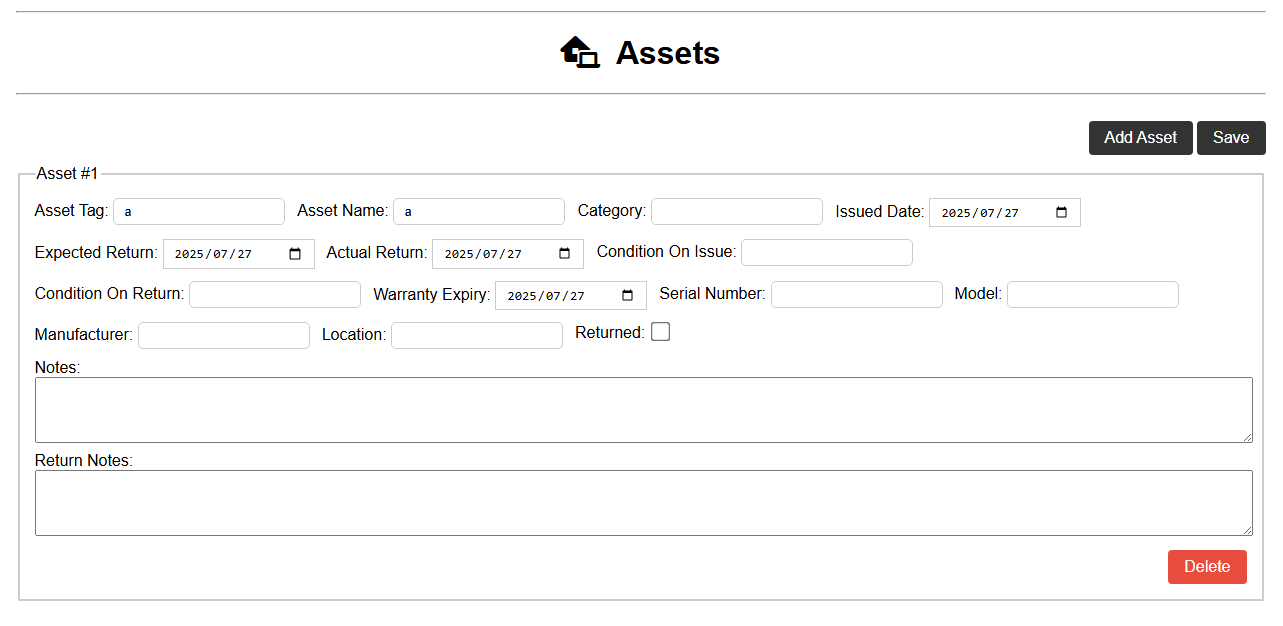Open the Actual Return date picker dropdown
Screen dimensions: 1283x626
565,253
